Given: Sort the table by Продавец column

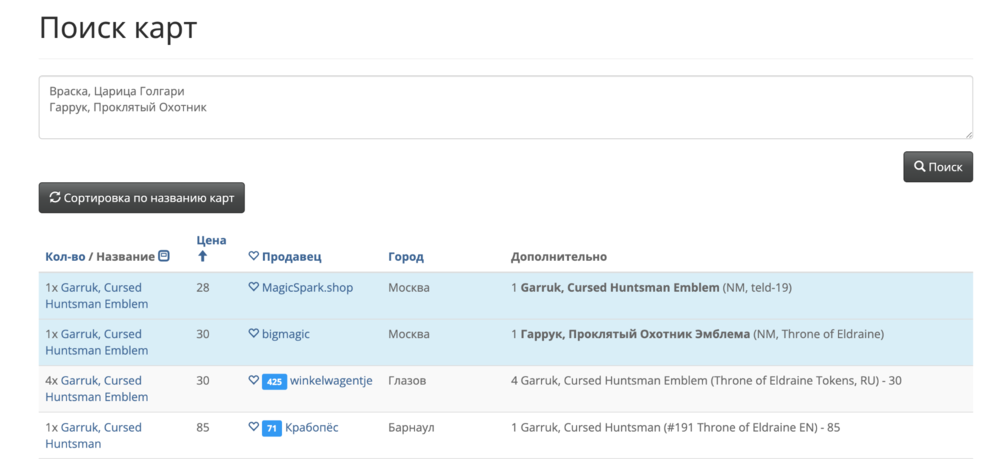Looking at the screenshot, I should [x=291, y=257].
